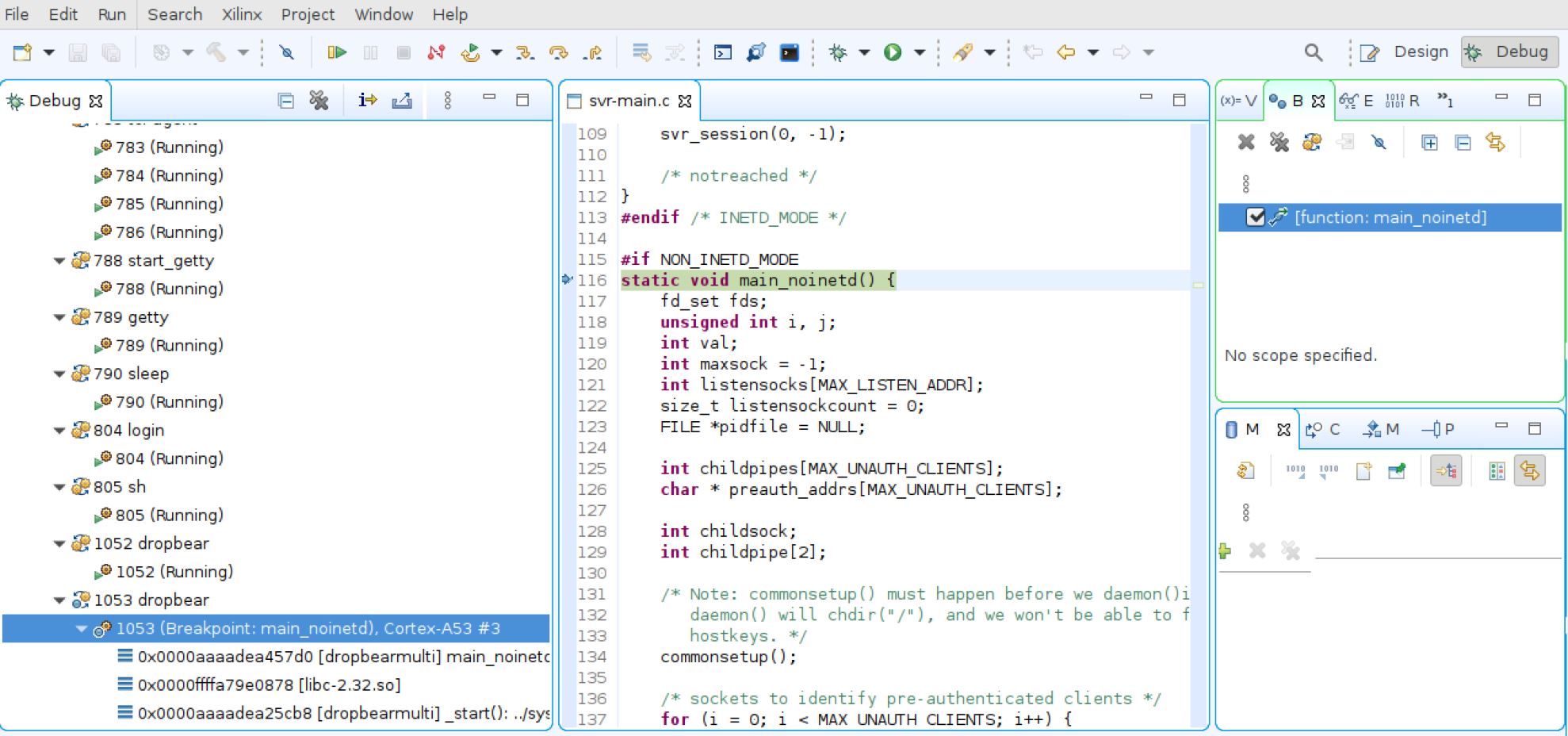Collapse the 1053 Breakpoint thread frames
The width and height of the screenshot is (1568, 736).
(x=81, y=629)
